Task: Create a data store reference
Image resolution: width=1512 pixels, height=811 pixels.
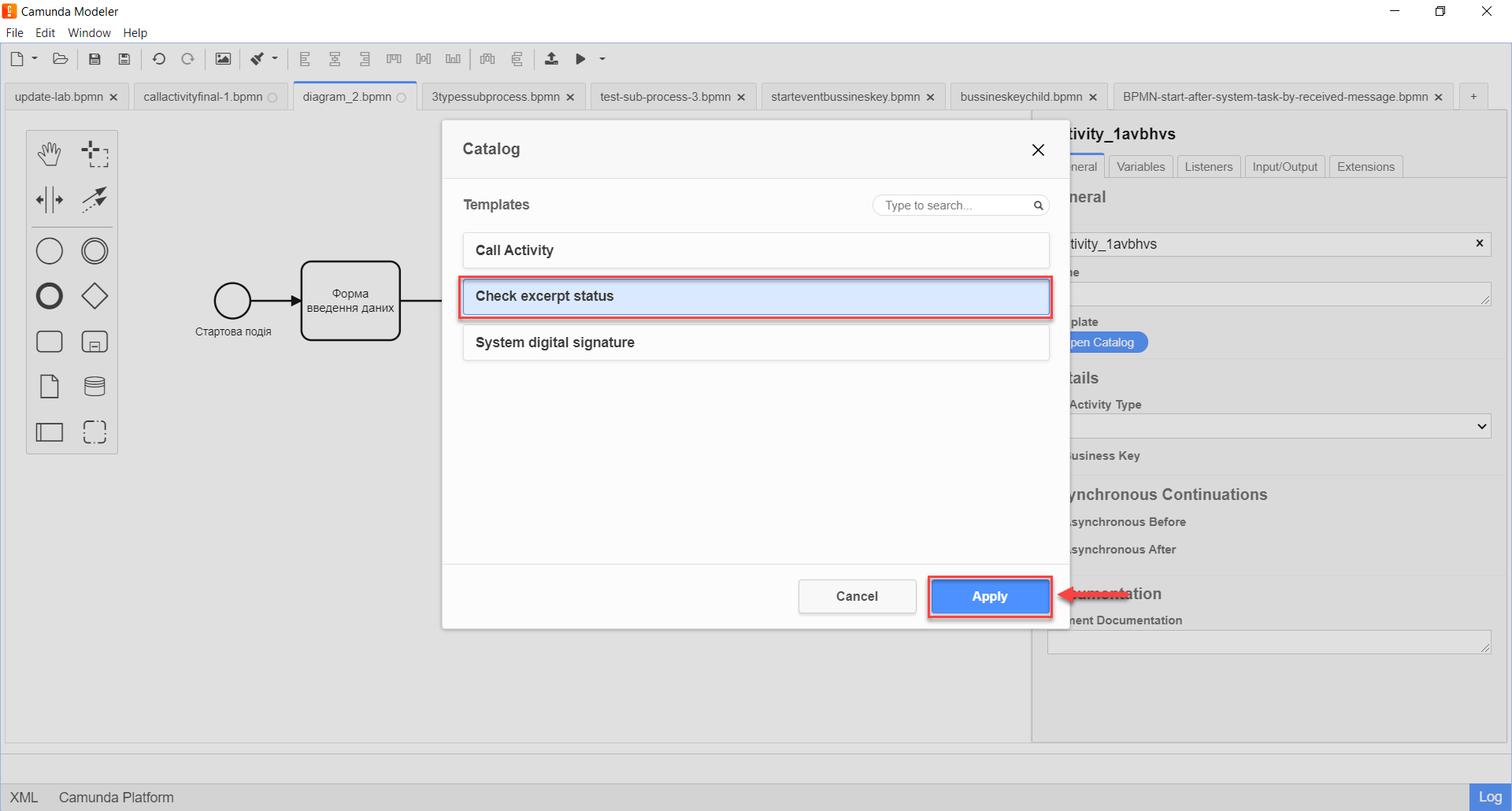Action: coord(94,387)
